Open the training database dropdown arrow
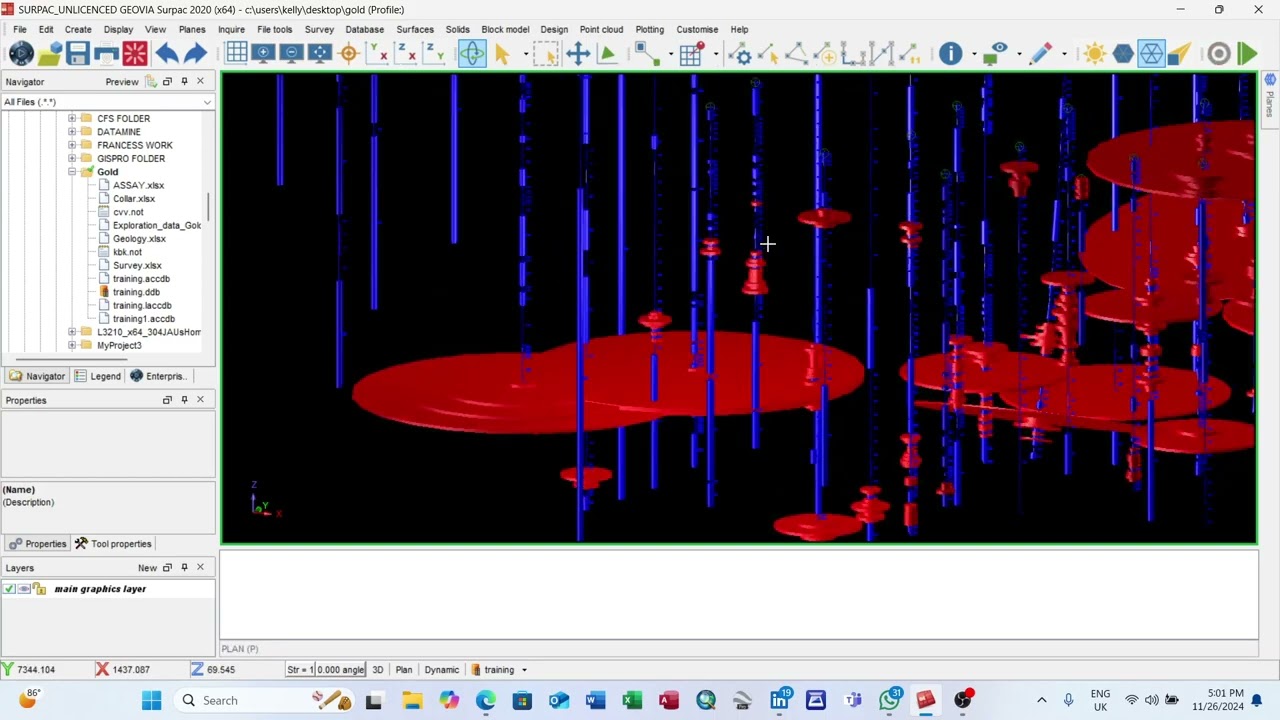Screen dimensions: 1280x720 tap(524, 670)
